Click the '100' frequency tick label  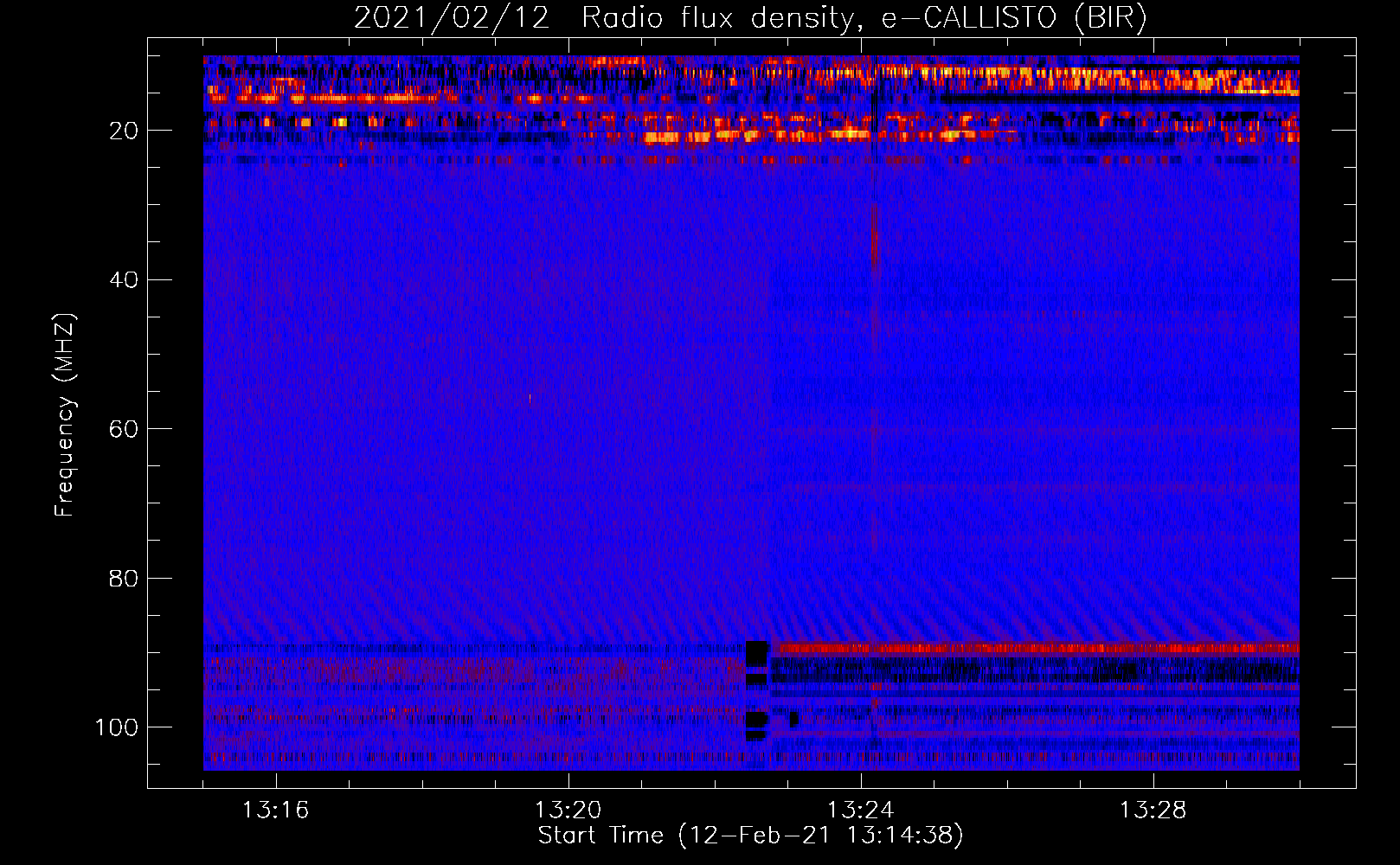pos(116,727)
